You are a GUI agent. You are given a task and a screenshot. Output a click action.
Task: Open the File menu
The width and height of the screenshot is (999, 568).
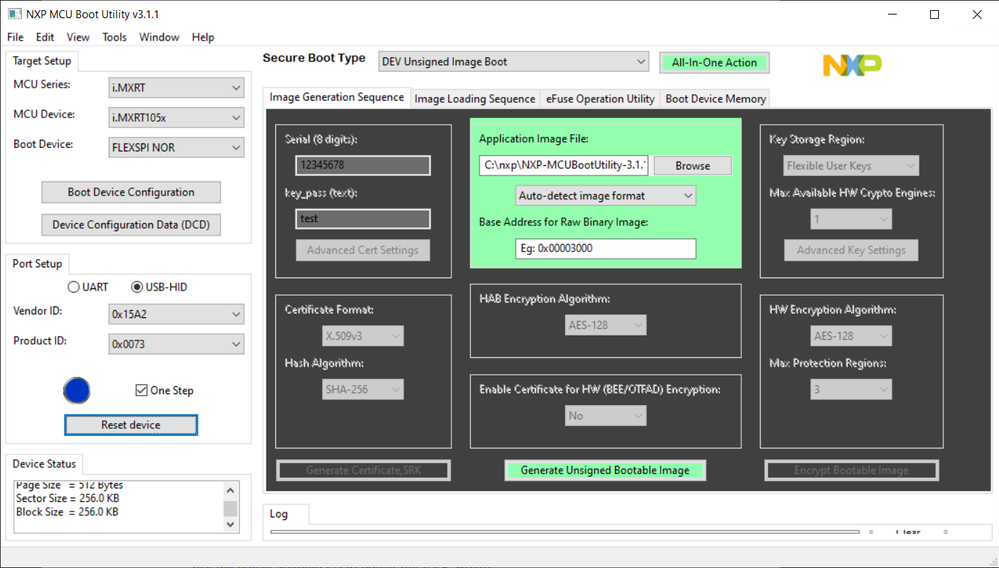click(15, 37)
